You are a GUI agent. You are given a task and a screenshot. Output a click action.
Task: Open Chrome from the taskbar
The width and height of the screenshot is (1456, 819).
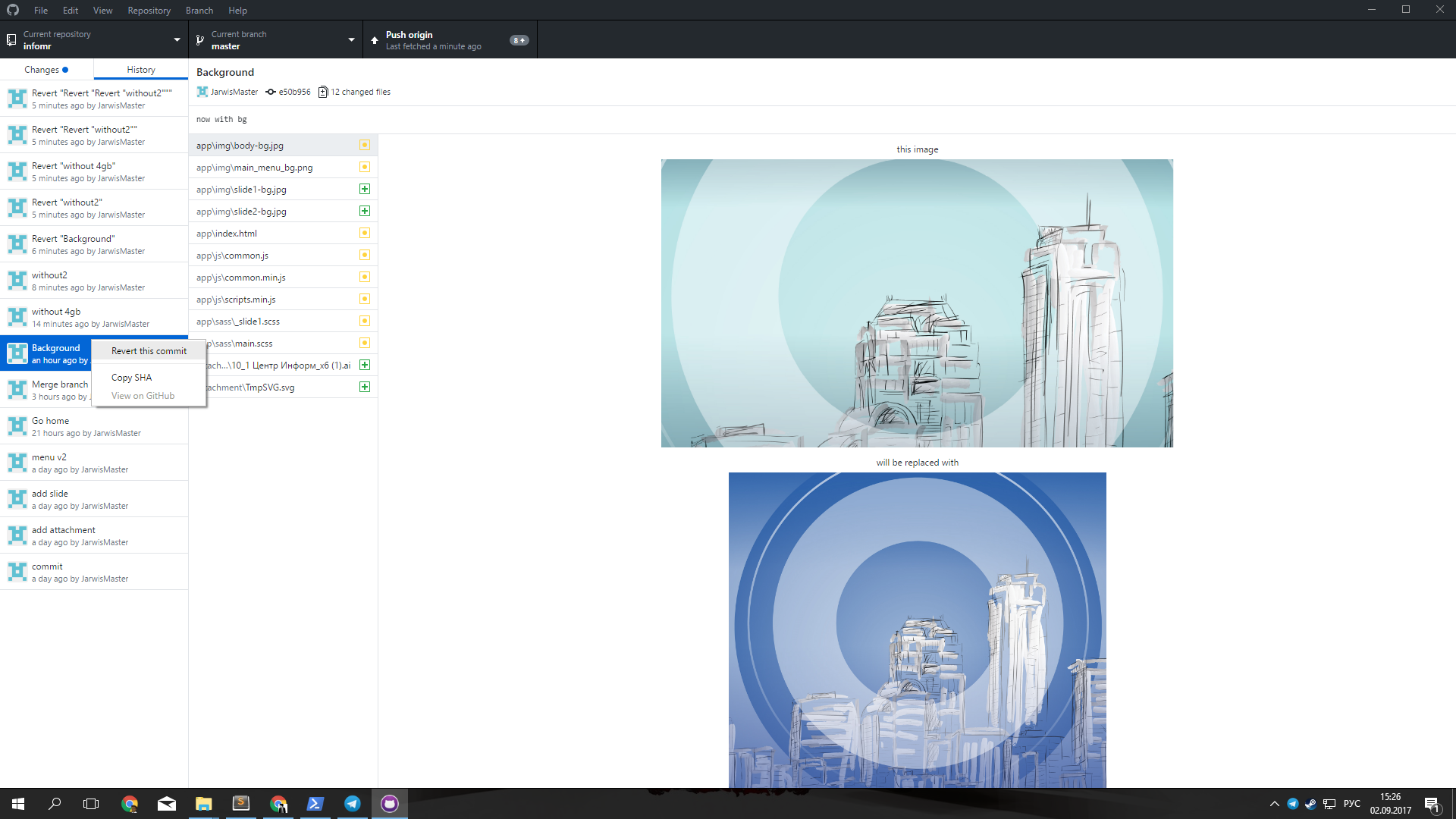coord(130,804)
